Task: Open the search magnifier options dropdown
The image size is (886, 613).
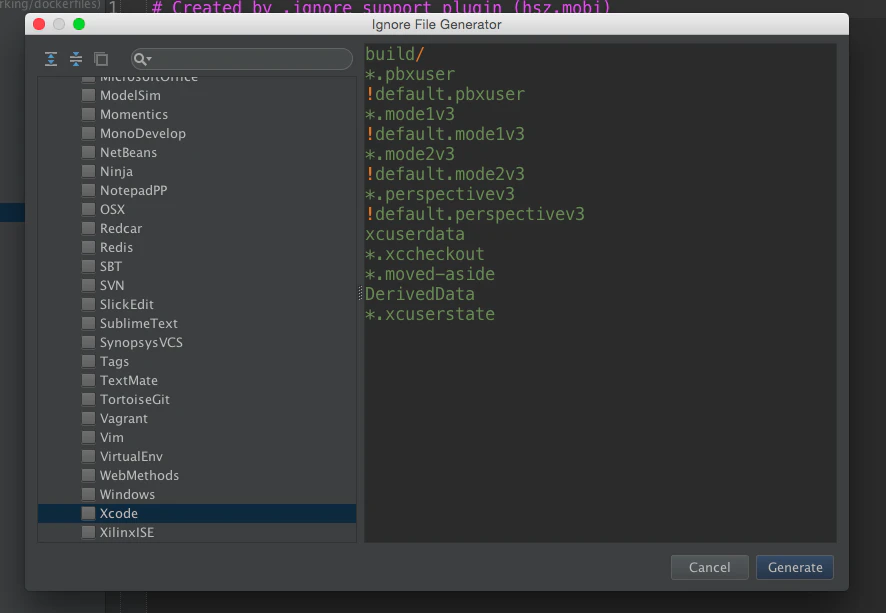Action: (x=142, y=59)
